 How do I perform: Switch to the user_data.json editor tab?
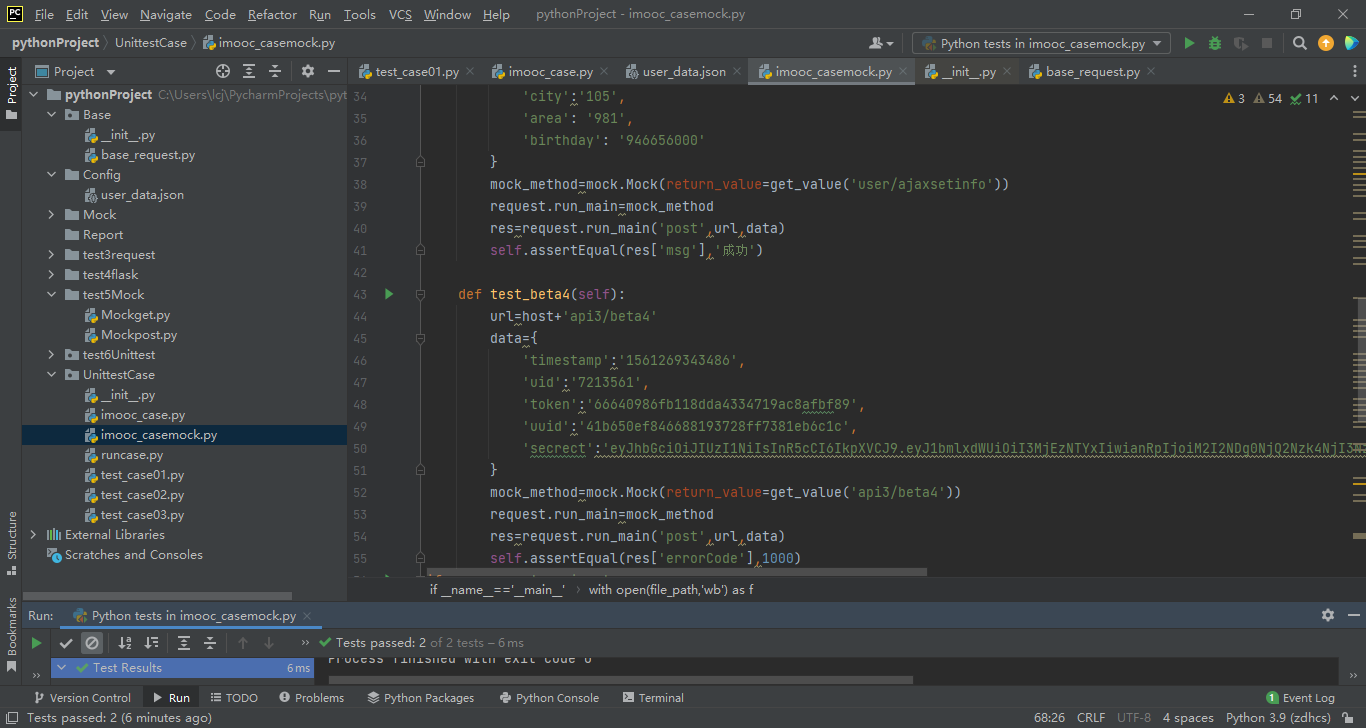click(x=685, y=71)
